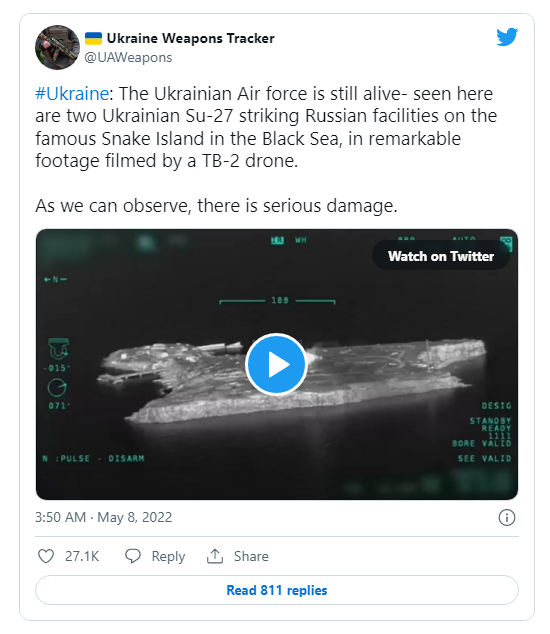
Task: Click the Ukrainian flag emoji
Action: pyautogui.click(x=93, y=38)
